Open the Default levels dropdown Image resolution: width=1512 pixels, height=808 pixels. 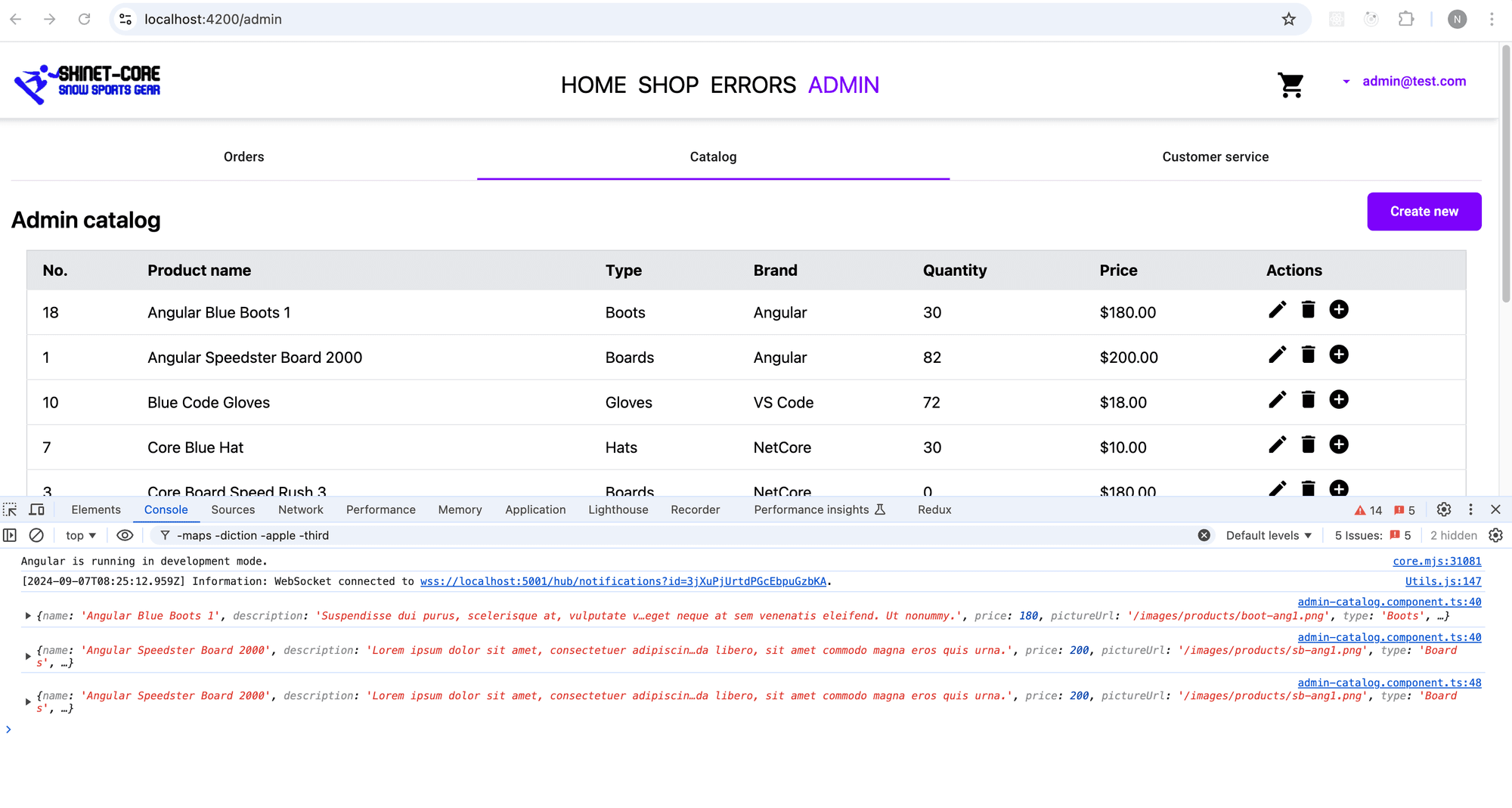pyautogui.click(x=1268, y=535)
